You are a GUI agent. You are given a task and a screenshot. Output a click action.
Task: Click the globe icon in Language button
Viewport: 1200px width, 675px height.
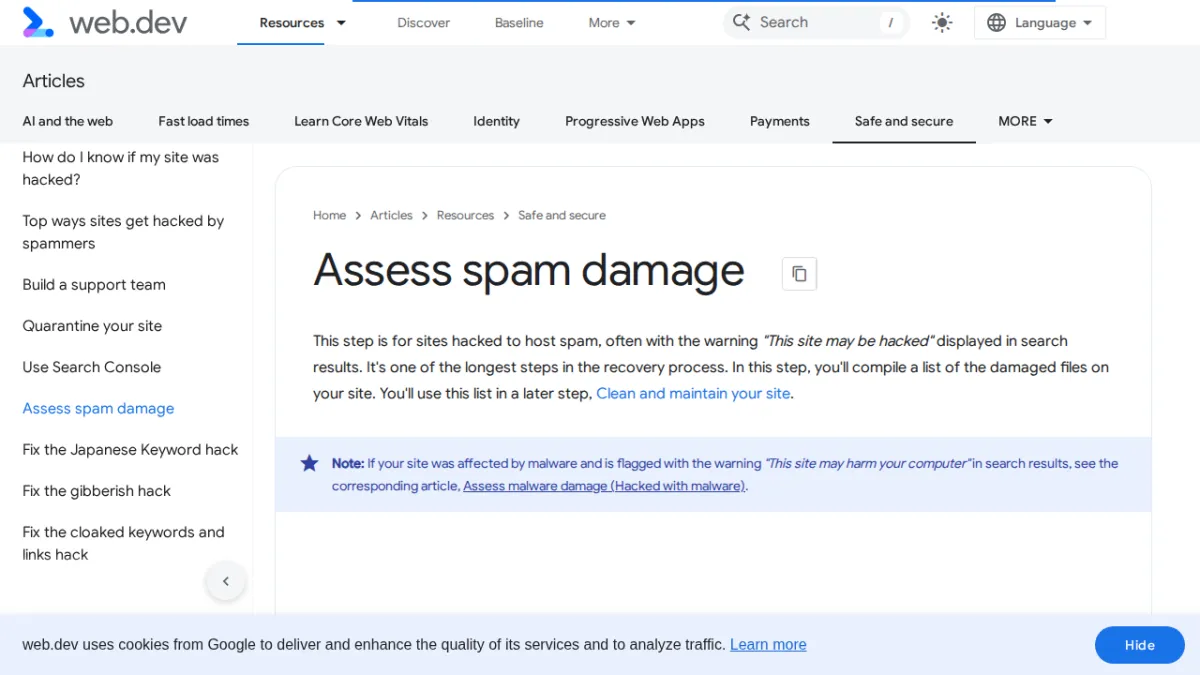(x=996, y=23)
